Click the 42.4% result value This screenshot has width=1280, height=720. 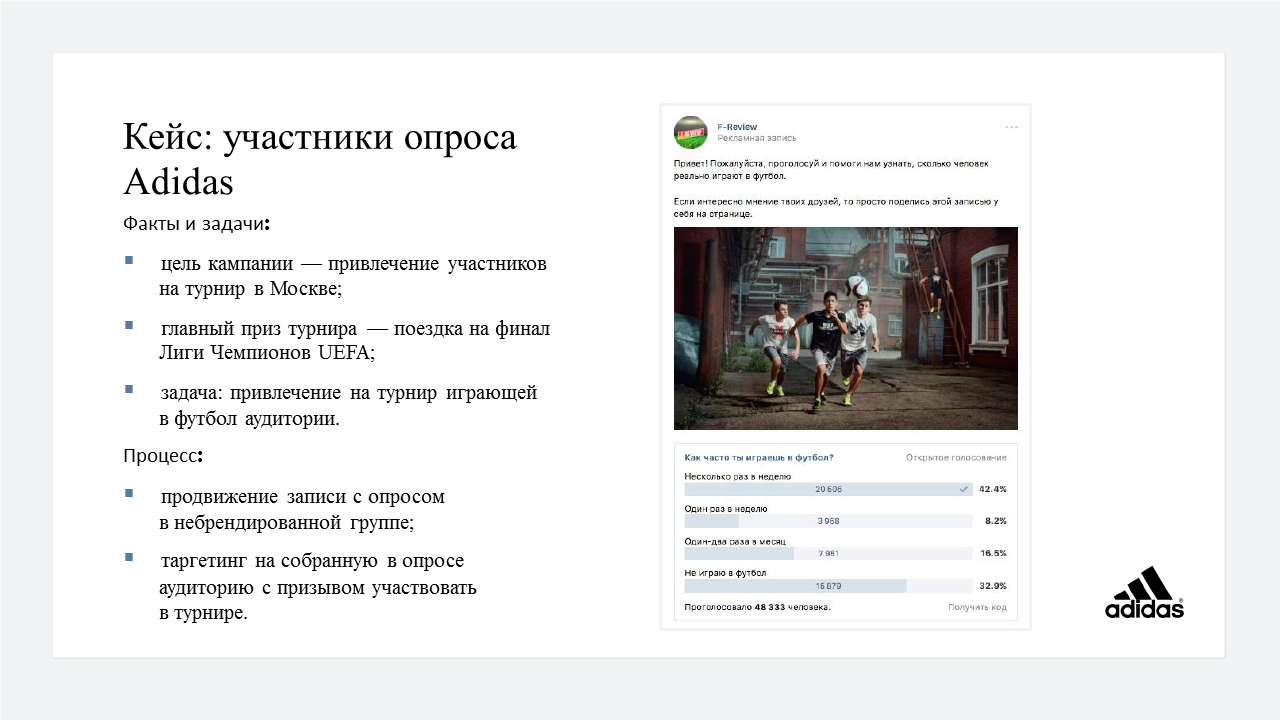tap(992, 489)
